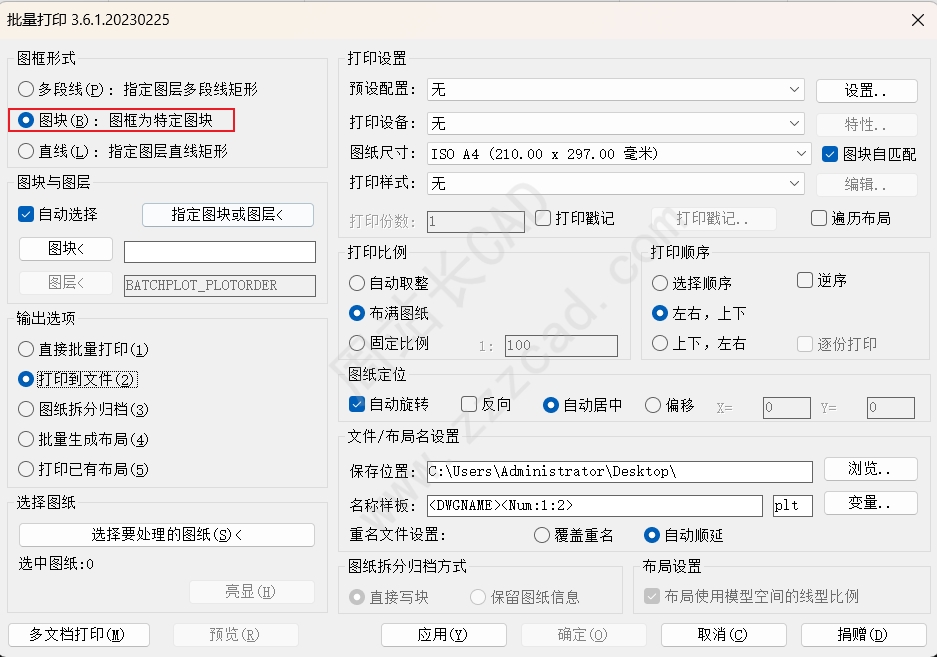The image size is (937, 657).
Task: Check the 逆序 print order checkbox
Action: tap(805, 280)
